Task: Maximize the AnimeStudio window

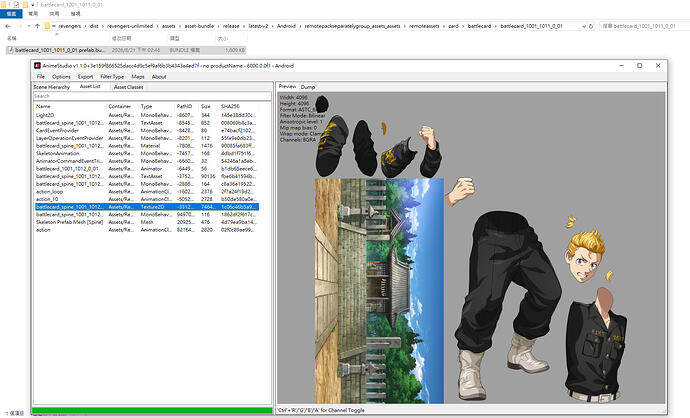Action: [x=639, y=66]
